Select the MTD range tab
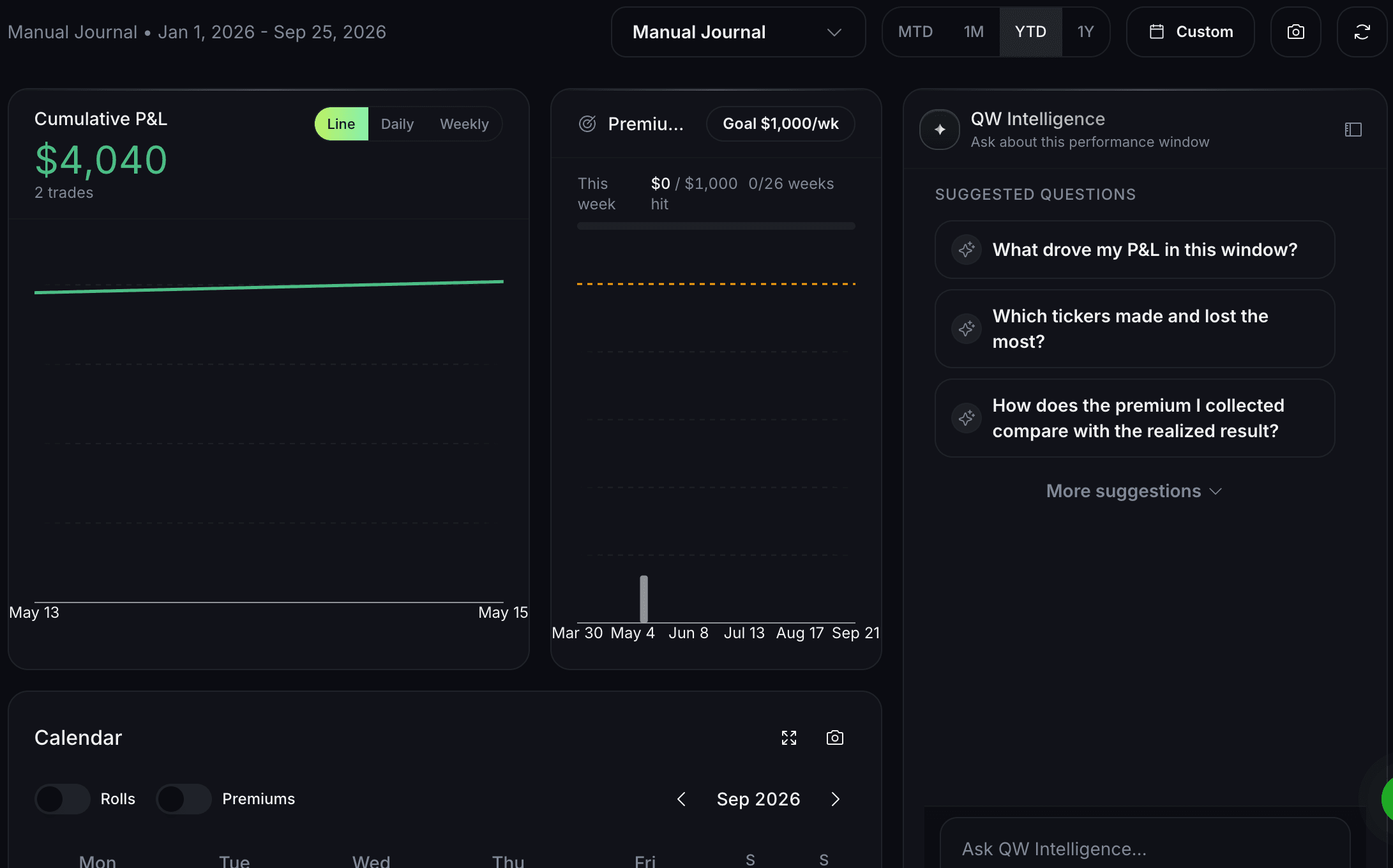The image size is (1393, 868). (915, 32)
